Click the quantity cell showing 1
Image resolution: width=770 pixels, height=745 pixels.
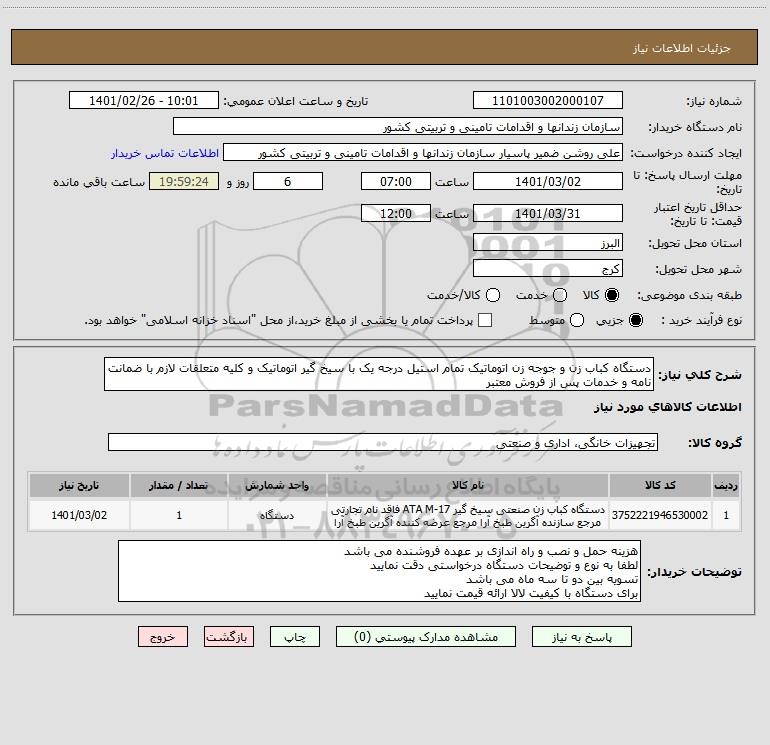(179, 515)
